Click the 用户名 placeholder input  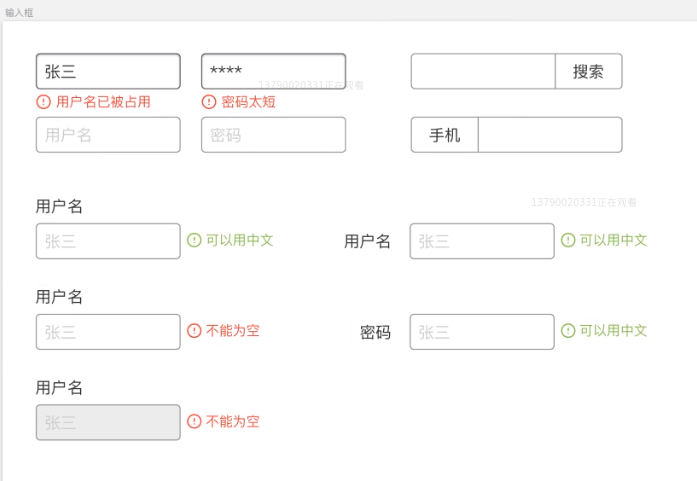point(108,135)
